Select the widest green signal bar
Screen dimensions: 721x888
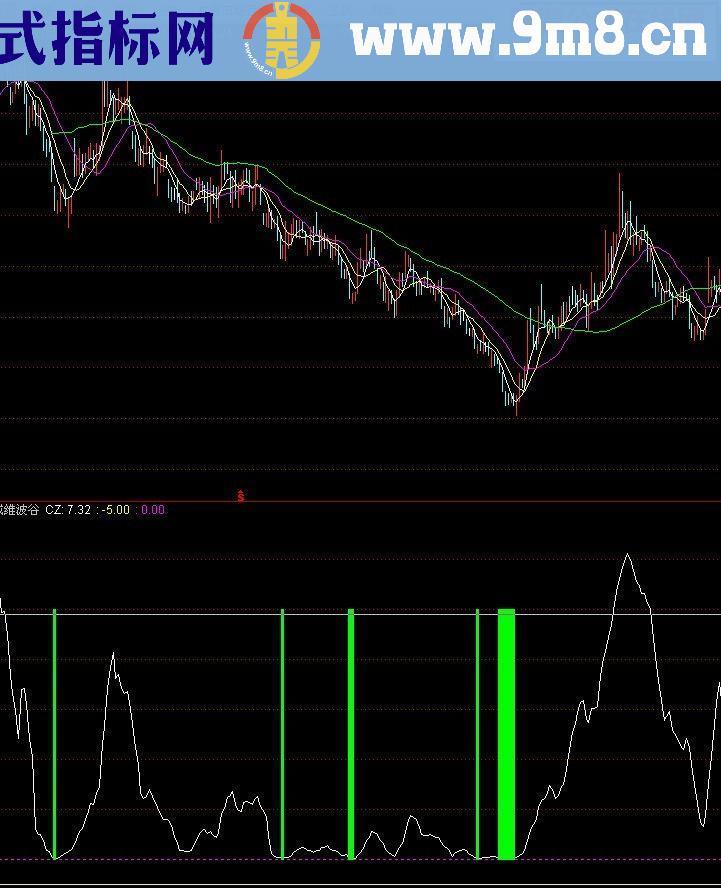click(x=506, y=733)
